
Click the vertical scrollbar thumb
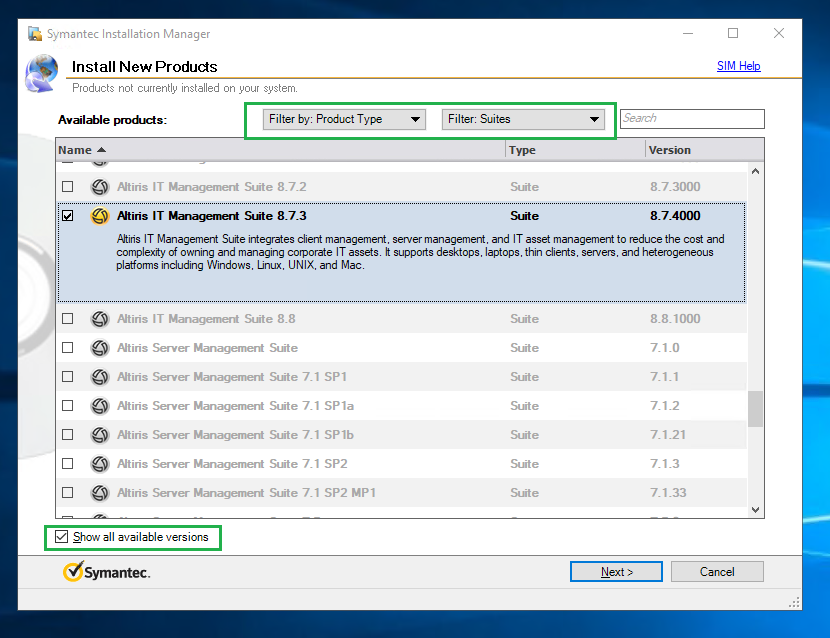(755, 409)
